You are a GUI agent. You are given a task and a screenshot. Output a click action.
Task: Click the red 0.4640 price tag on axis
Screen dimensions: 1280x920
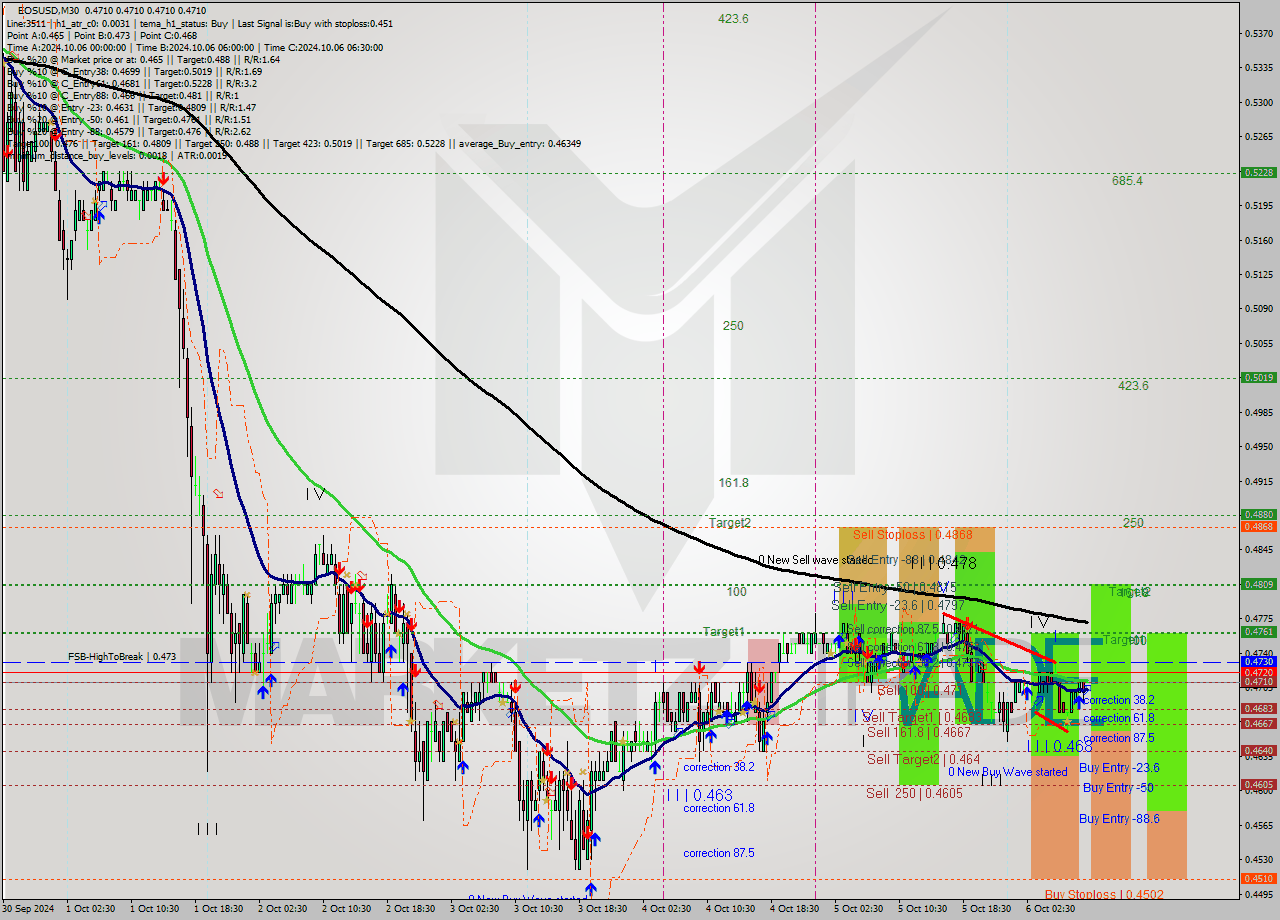click(x=1257, y=750)
